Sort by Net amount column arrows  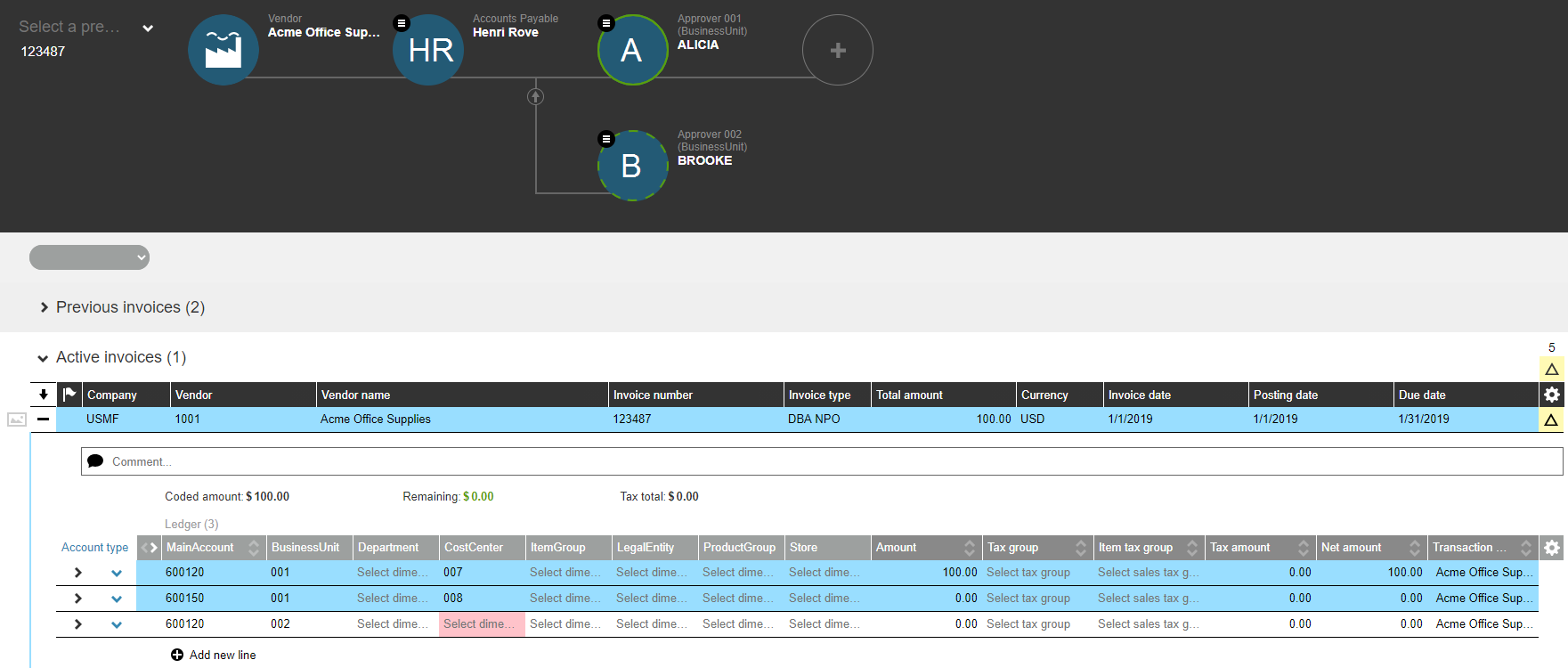tap(1415, 548)
